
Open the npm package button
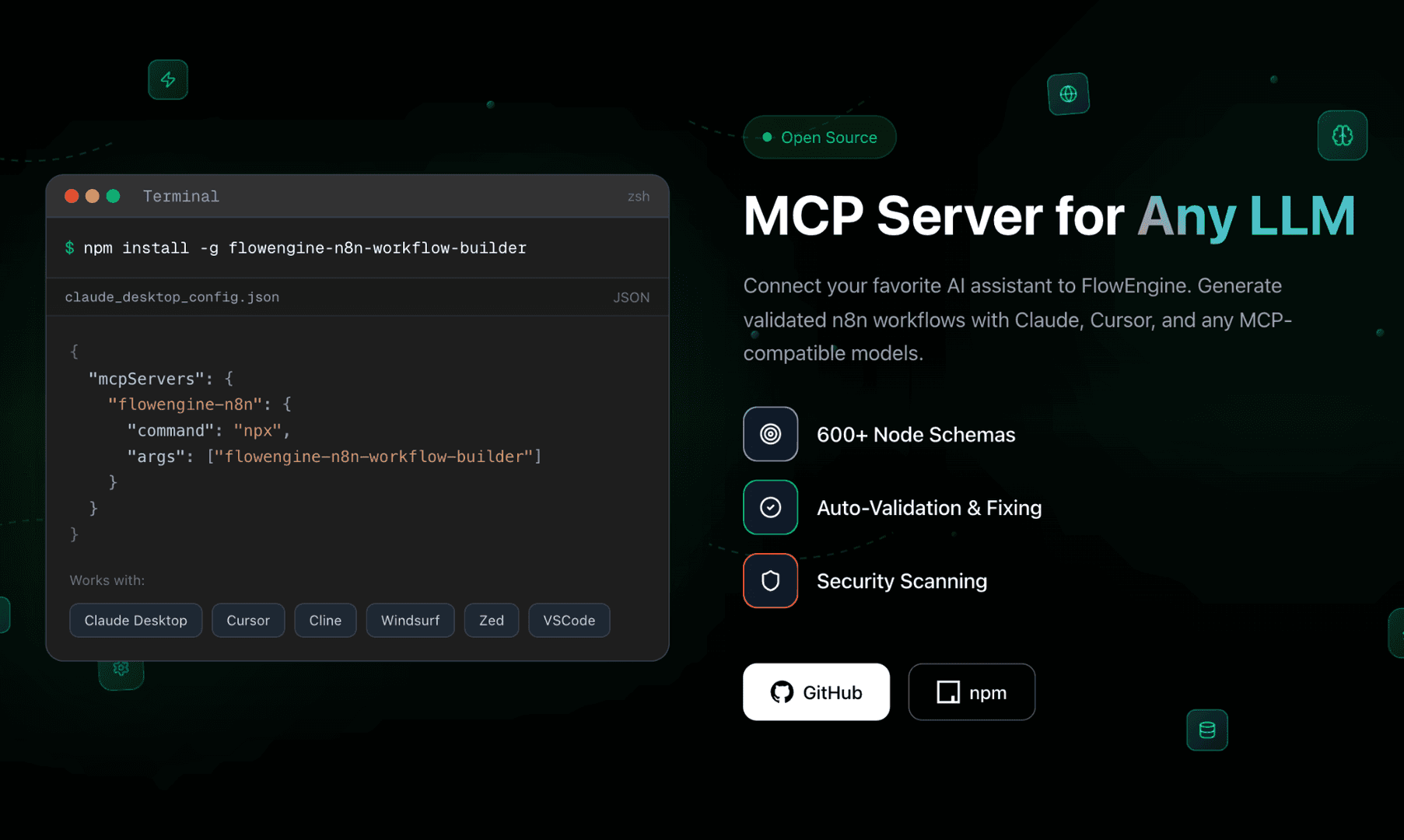click(972, 691)
